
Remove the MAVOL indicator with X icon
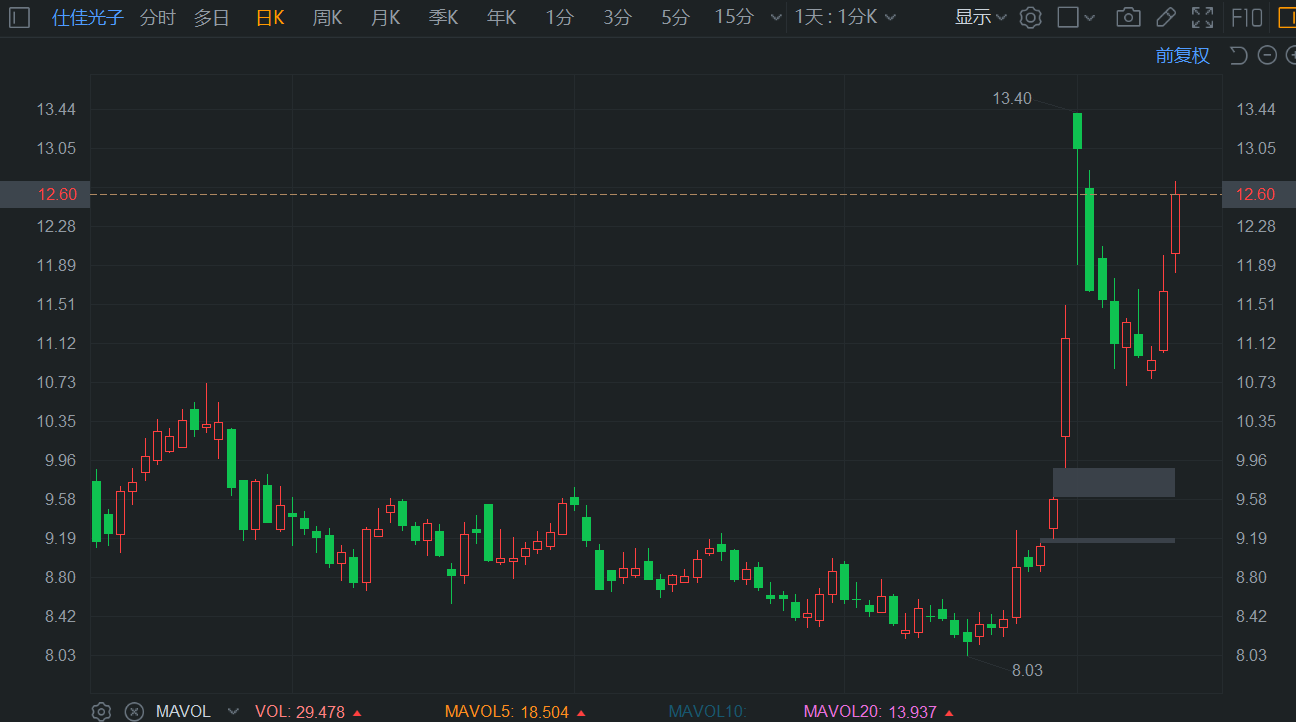coord(134,711)
